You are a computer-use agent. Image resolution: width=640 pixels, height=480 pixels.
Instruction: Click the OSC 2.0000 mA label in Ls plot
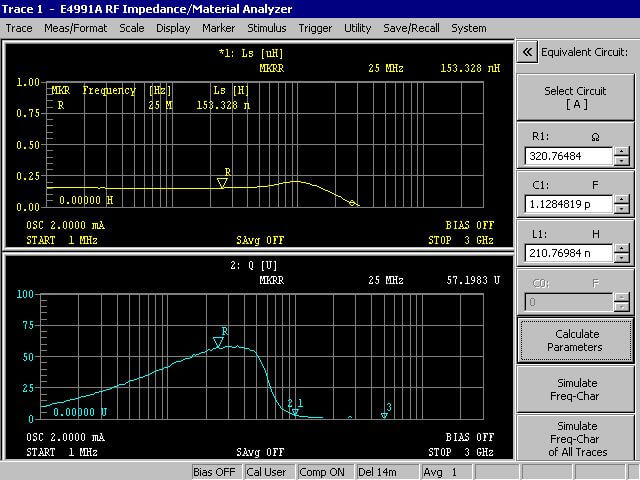click(x=65, y=225)
